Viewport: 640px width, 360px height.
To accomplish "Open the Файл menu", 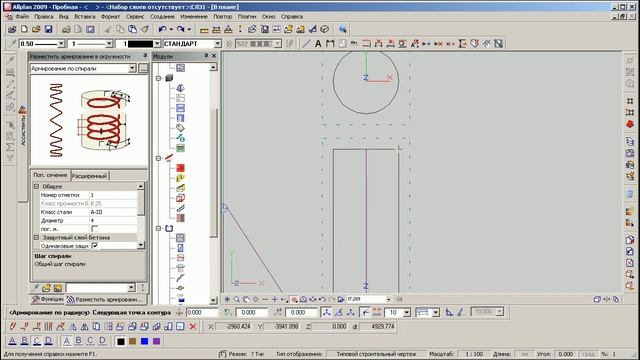I will click(x=22, y=17).
